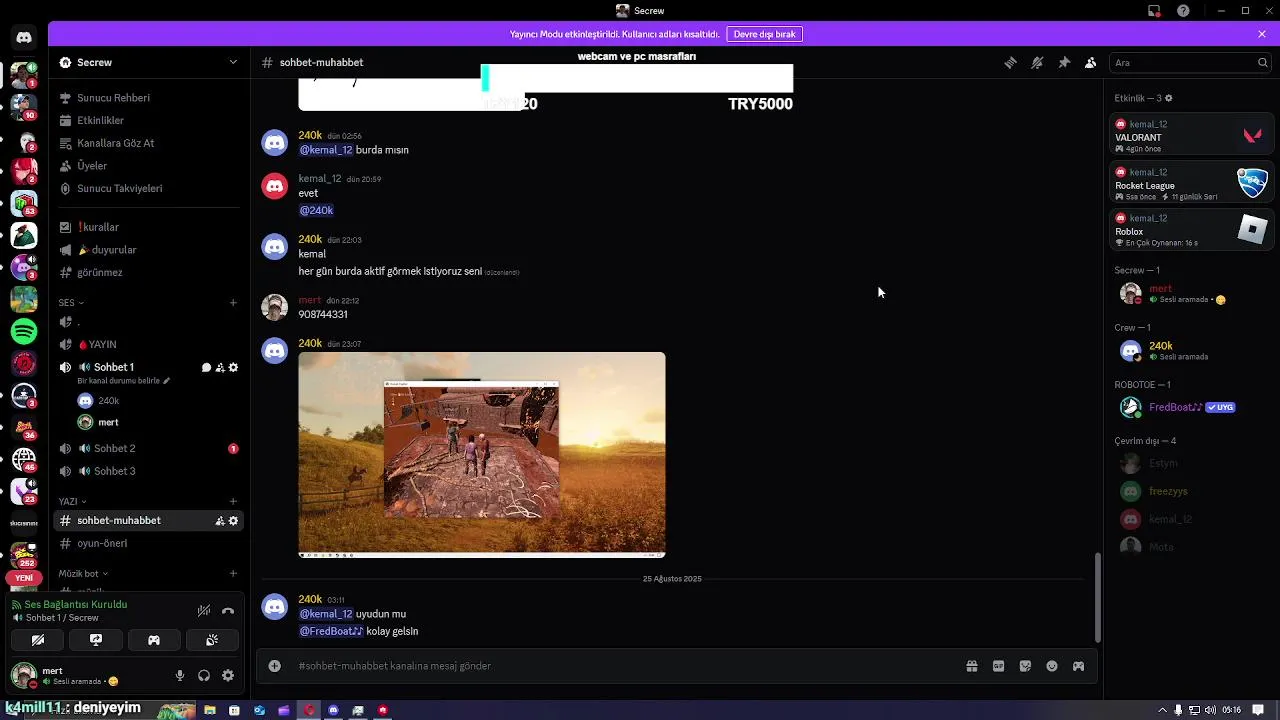Show pinned messages pin icon

click(x=1064, y=62)
